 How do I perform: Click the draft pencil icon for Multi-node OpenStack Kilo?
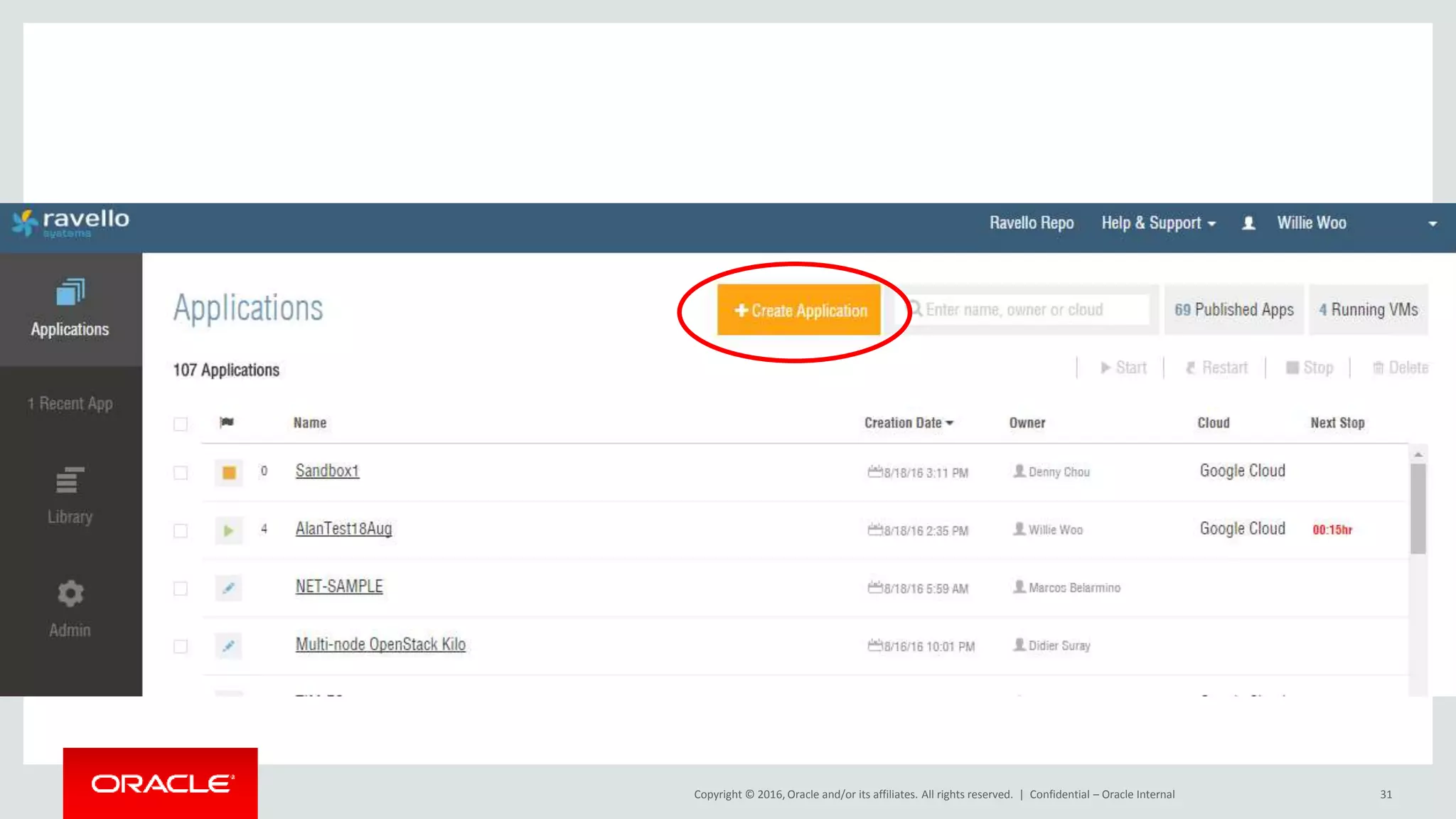[229, 646]
